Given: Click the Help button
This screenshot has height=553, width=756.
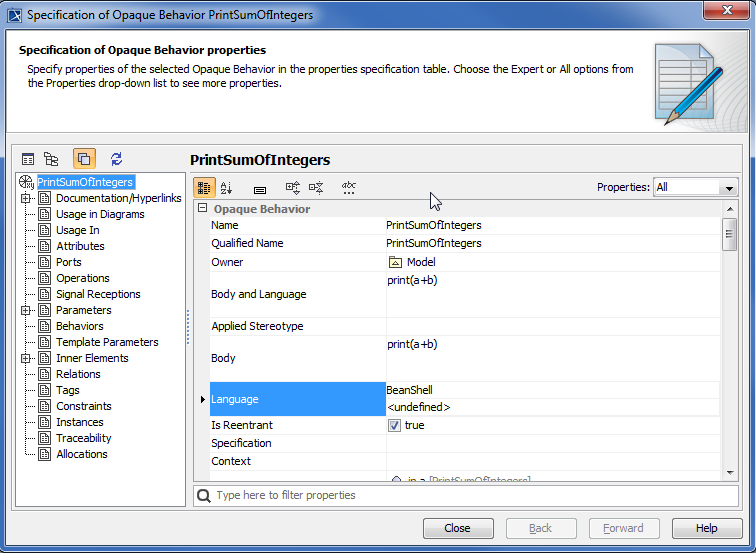Looking at the screenshot, I should (x=706, y=528).
